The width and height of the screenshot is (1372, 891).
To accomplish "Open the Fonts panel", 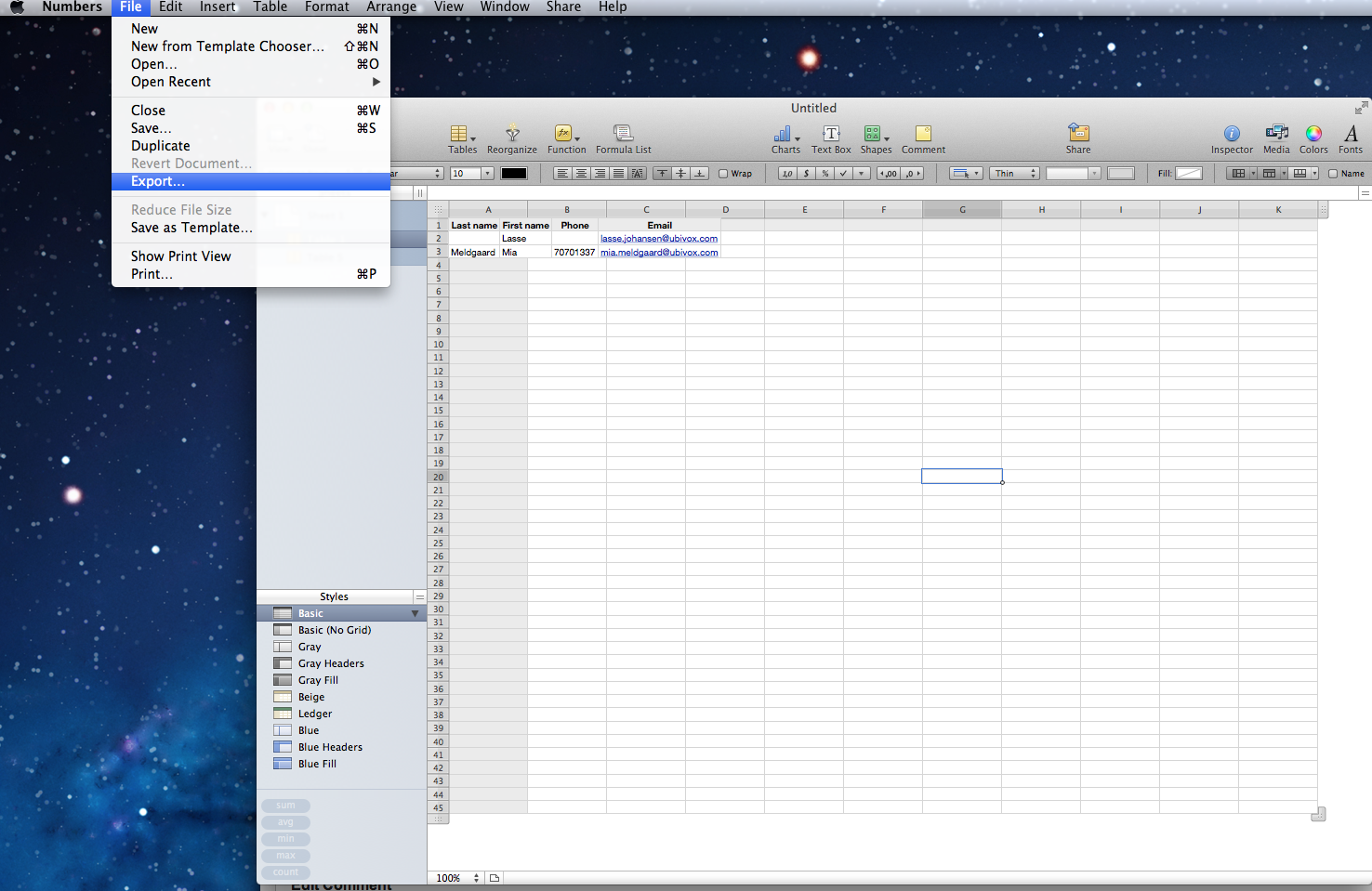I will (x=1351, y=139).
